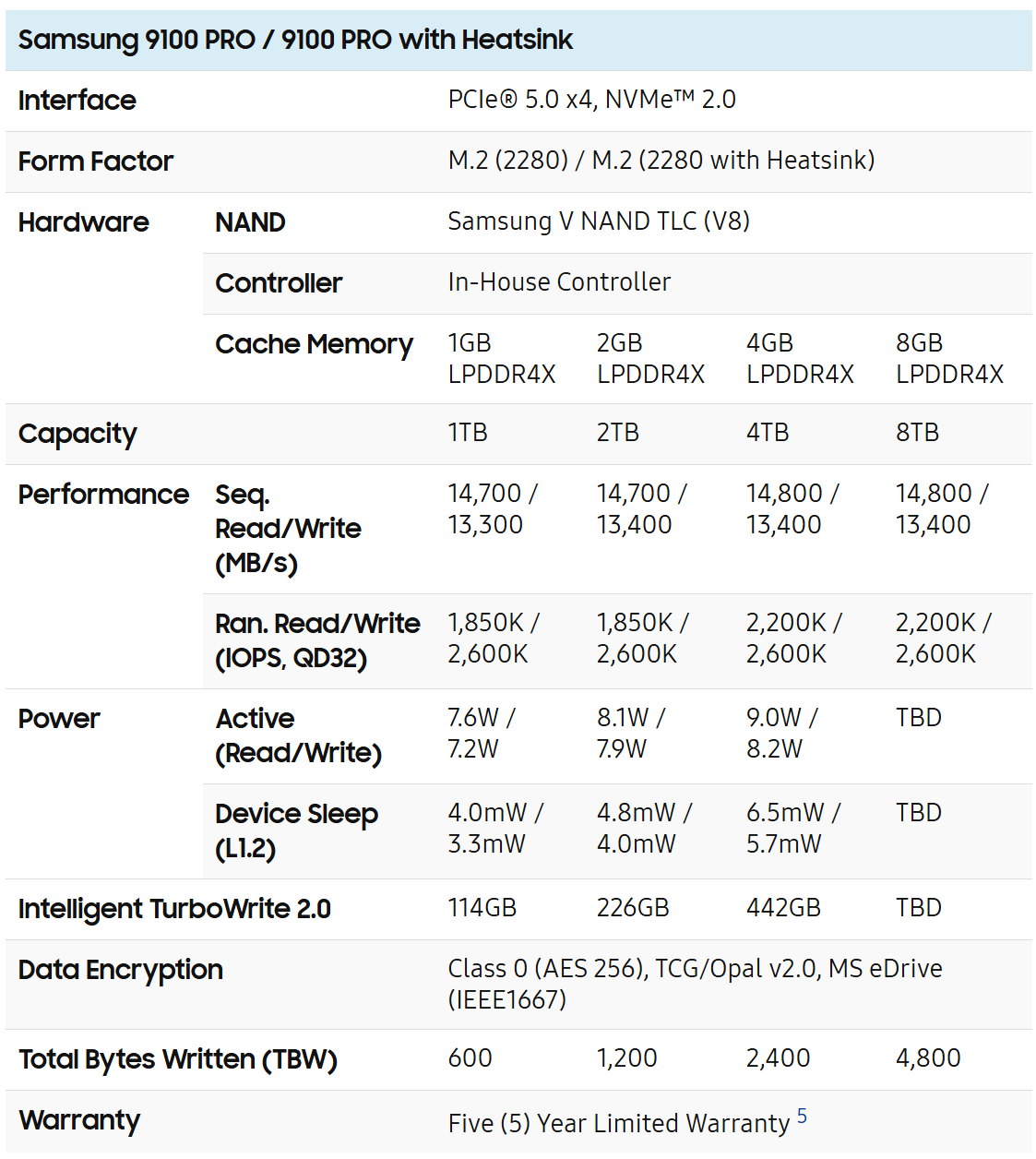Select the Interface row label

tap(77, 101)
